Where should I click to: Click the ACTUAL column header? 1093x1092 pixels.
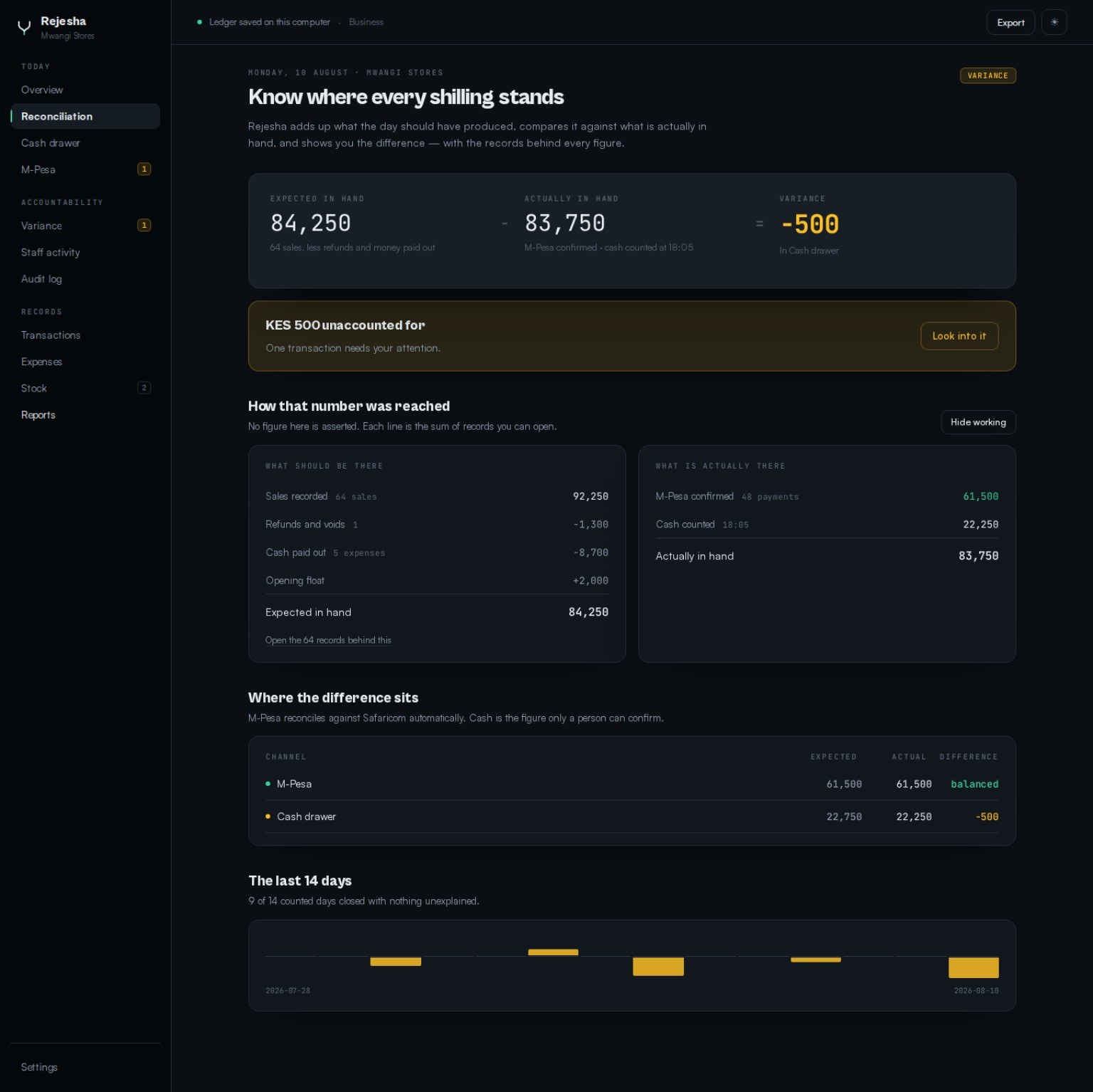click(x=909, y=757)
